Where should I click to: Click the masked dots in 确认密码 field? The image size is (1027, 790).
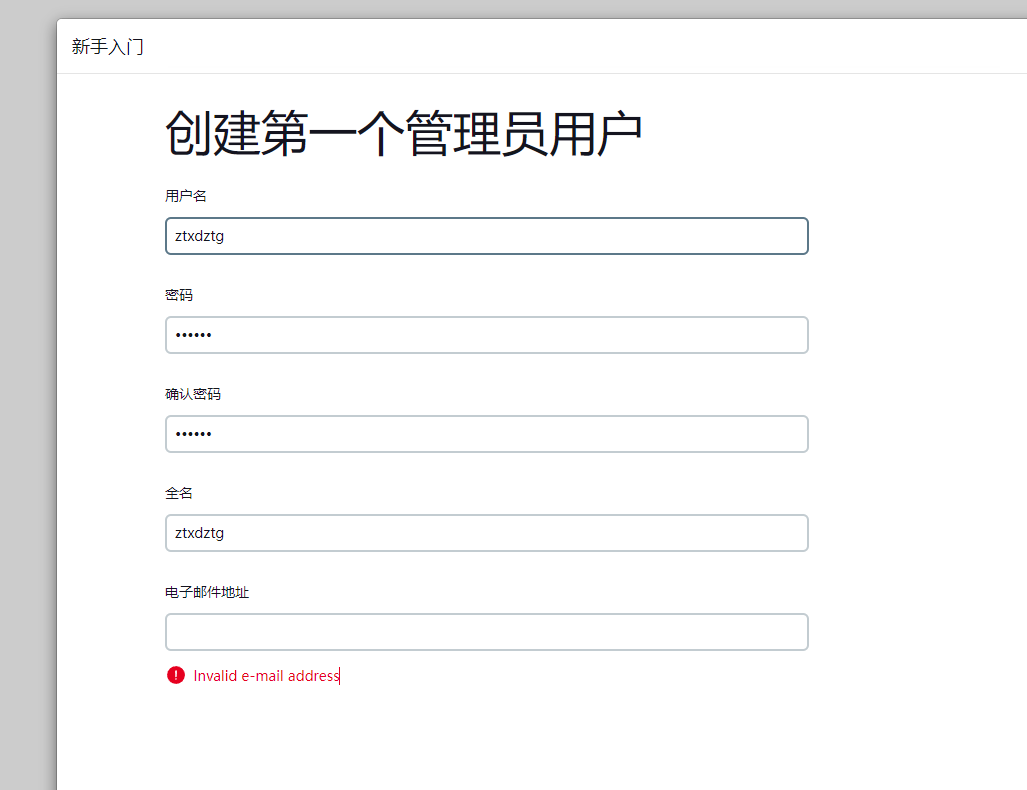click(x=193, y=434)
